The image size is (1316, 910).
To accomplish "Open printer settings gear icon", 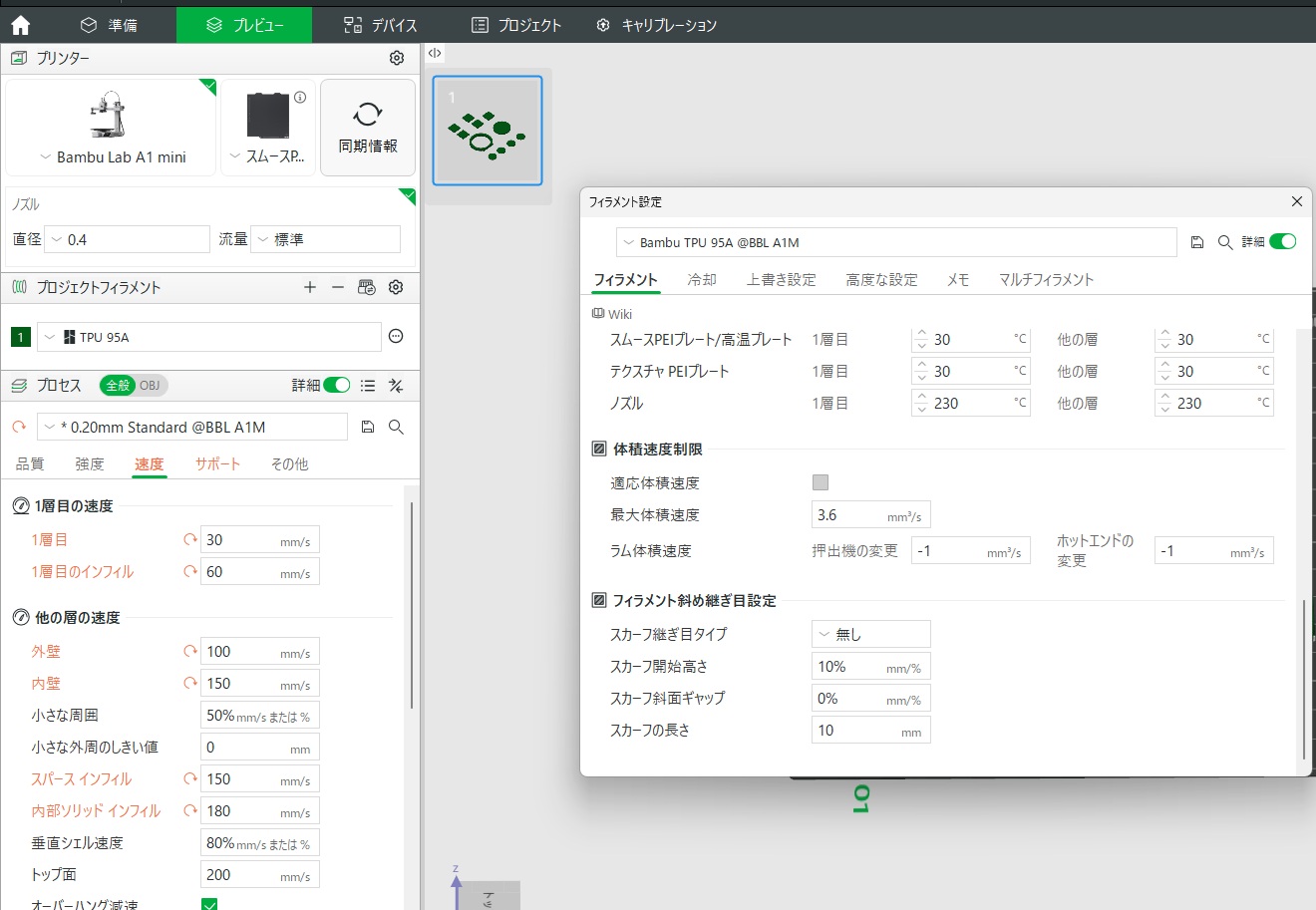I will (x=397, y=58).
